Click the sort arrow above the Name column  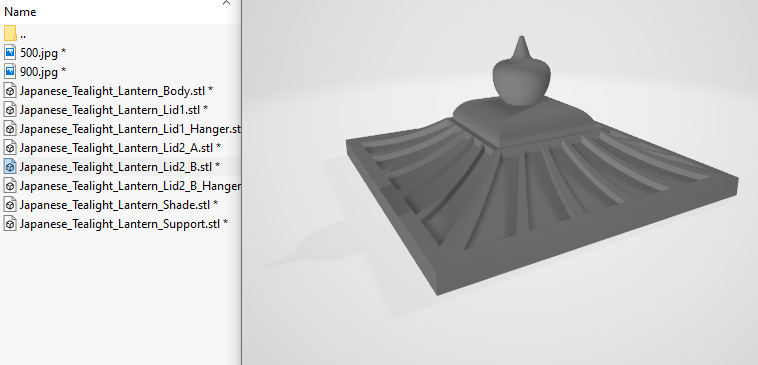coord(226,3)
